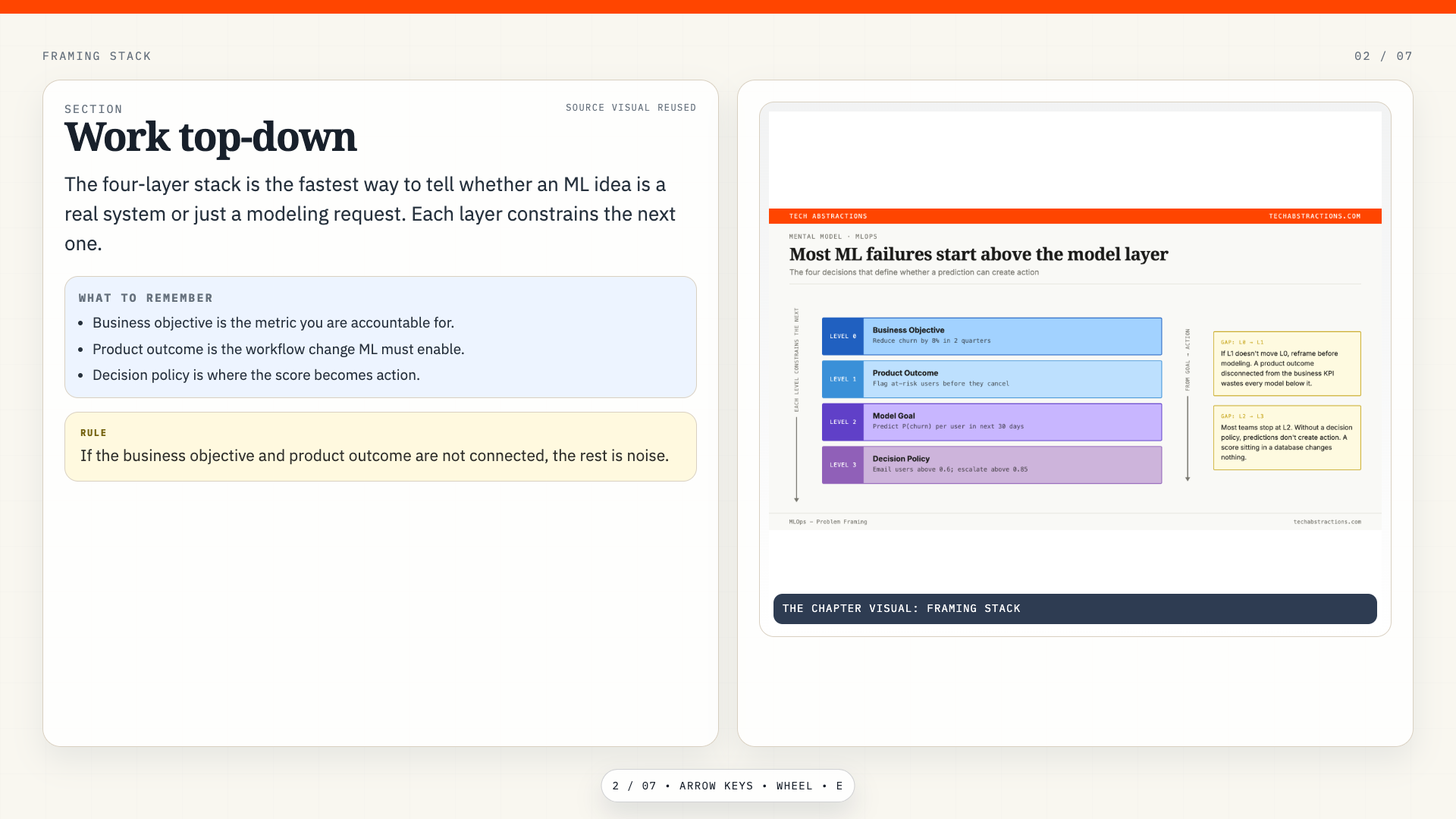Click the 'Most ML failures start above' title

coord(978,254)
